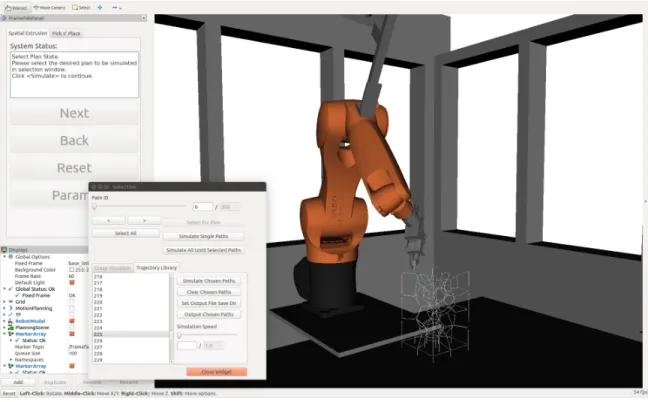648x402 pixels.
Task: Click the Back button
Action: coord(74,140)
